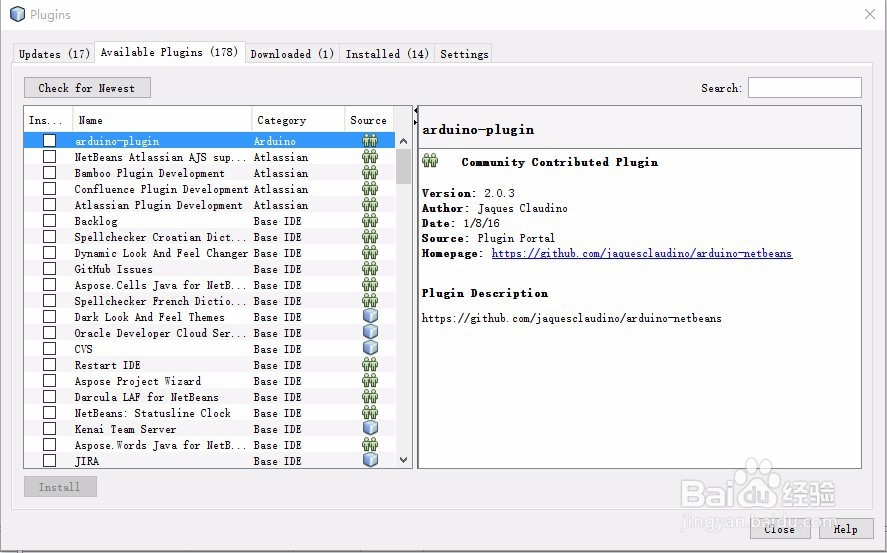887x553 pixels.
Task: Click the source icon in the Backlog row
Action: point(370,221)
